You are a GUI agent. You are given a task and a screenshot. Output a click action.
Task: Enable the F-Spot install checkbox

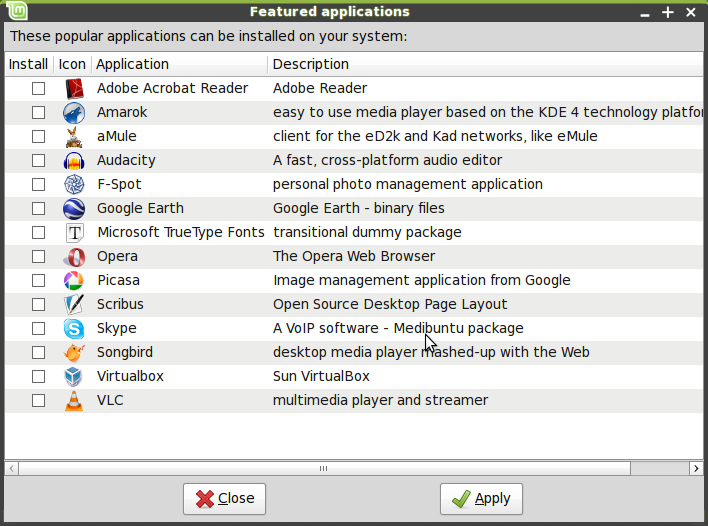tap(38, 184)
